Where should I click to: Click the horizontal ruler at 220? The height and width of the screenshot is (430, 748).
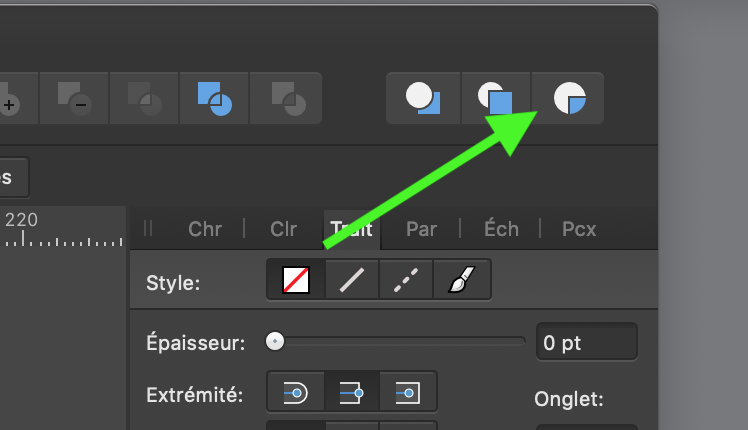pyautogui.click(x=21, y=220)
